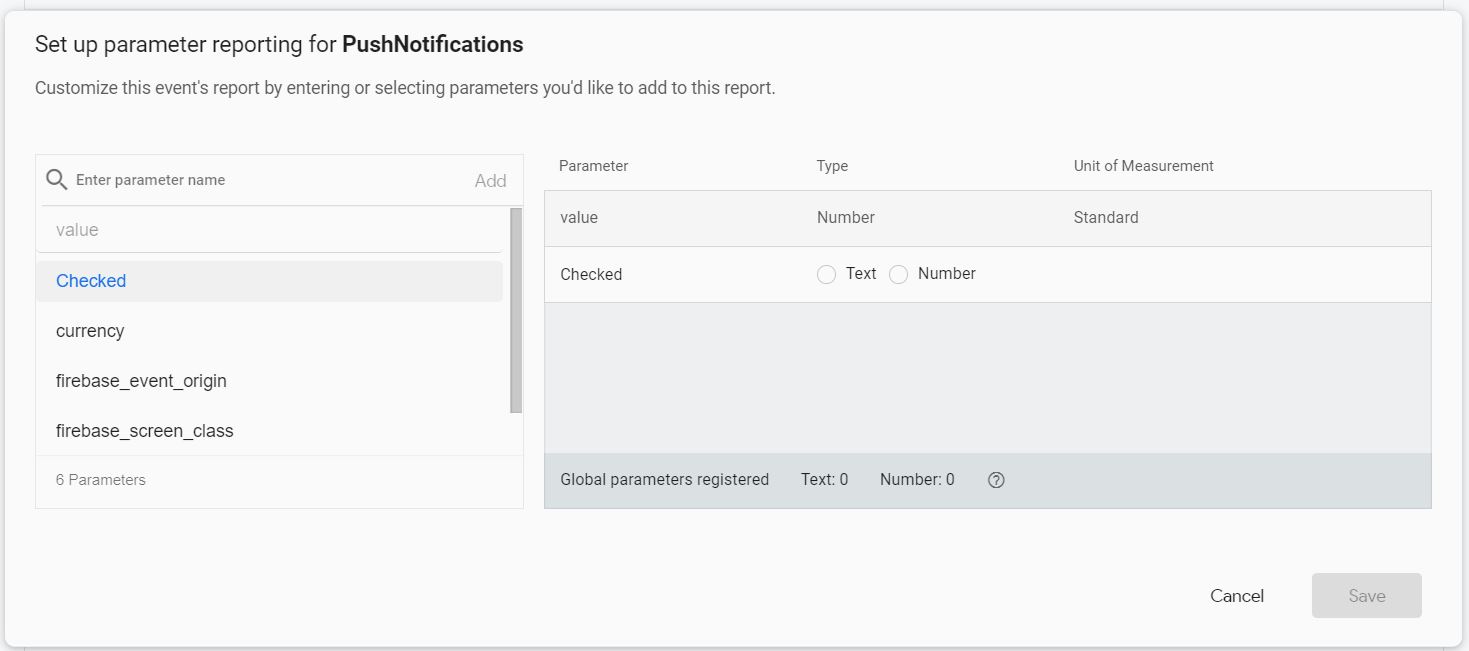Select the value suggestion entry
This screenshot has height=651, width=1469.
pos(79,229)
